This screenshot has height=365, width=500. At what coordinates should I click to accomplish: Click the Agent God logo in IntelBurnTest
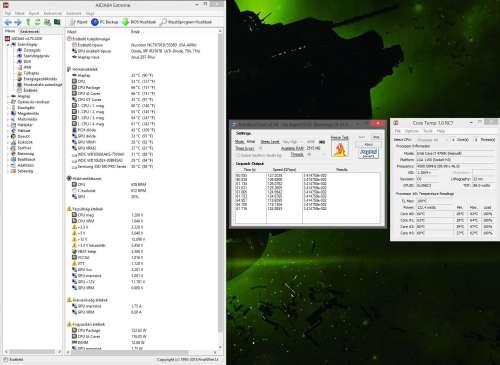(x=368, y=153)
